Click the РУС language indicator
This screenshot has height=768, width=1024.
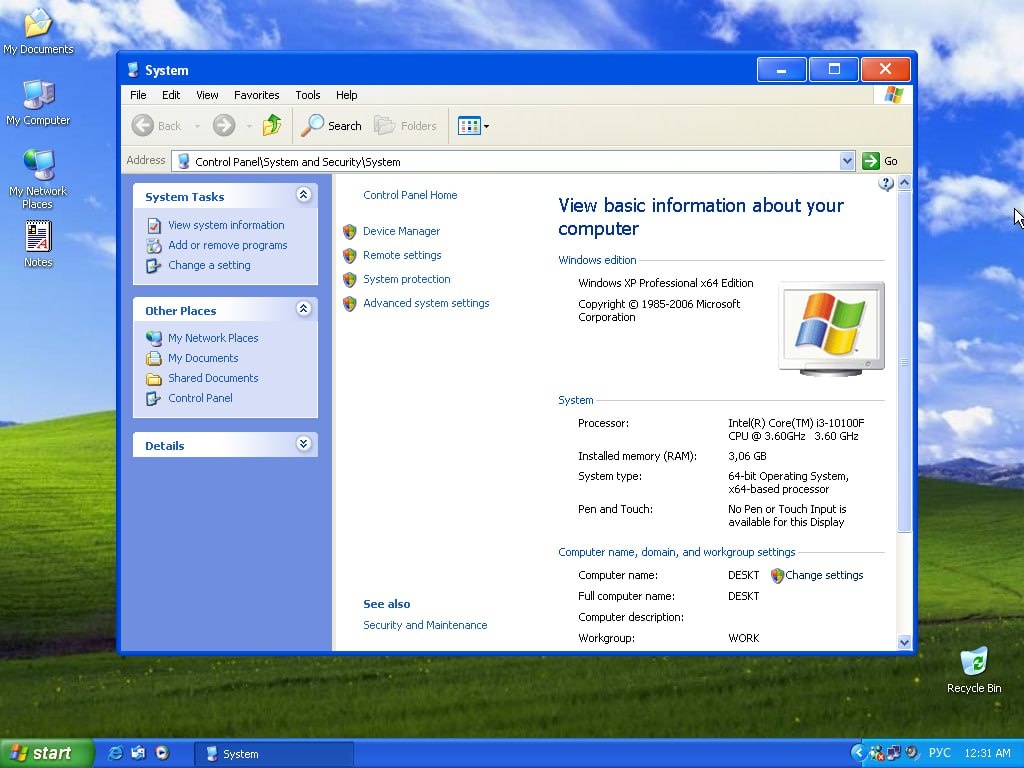939,754
